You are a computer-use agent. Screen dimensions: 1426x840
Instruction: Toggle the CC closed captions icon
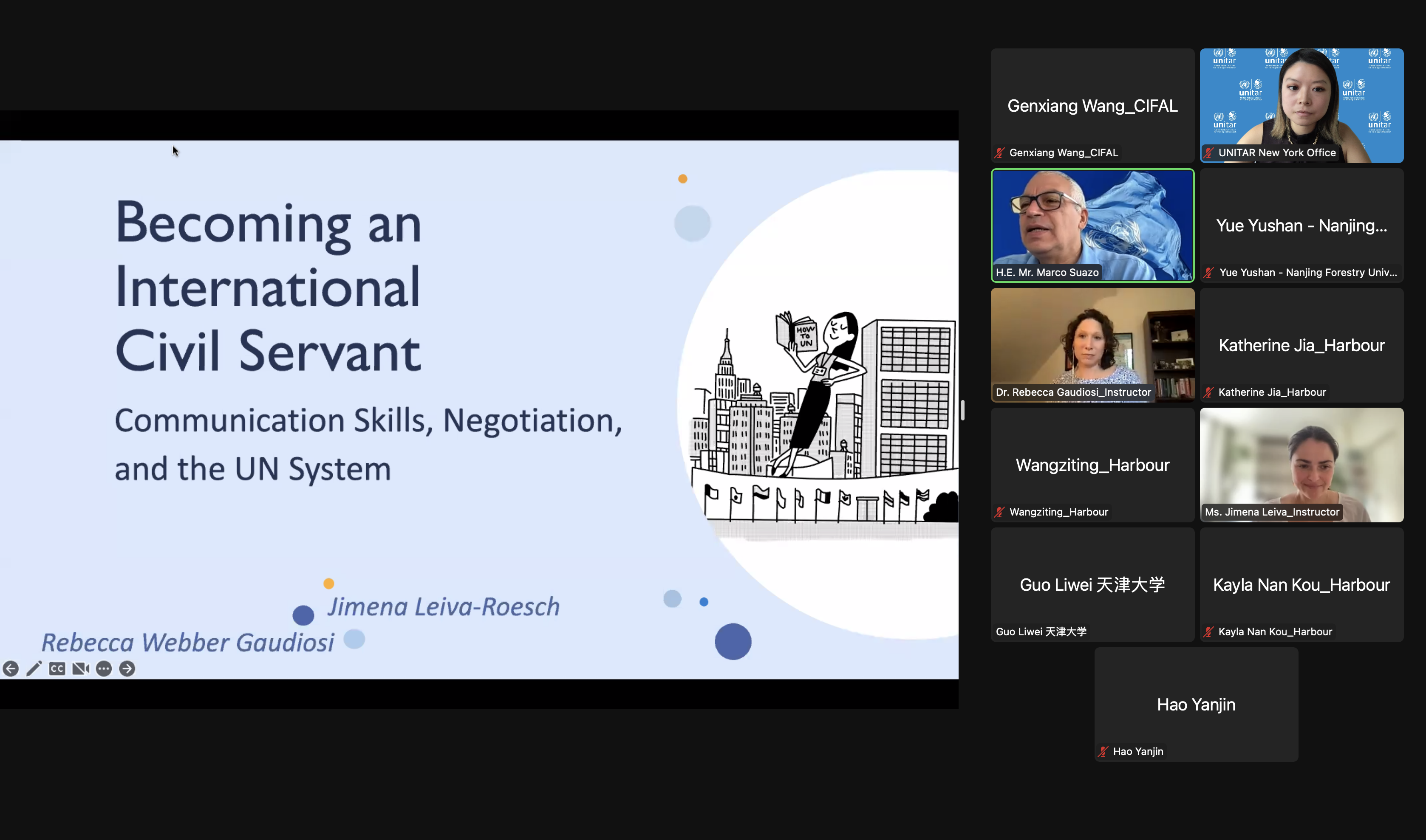tap(57, 668)
